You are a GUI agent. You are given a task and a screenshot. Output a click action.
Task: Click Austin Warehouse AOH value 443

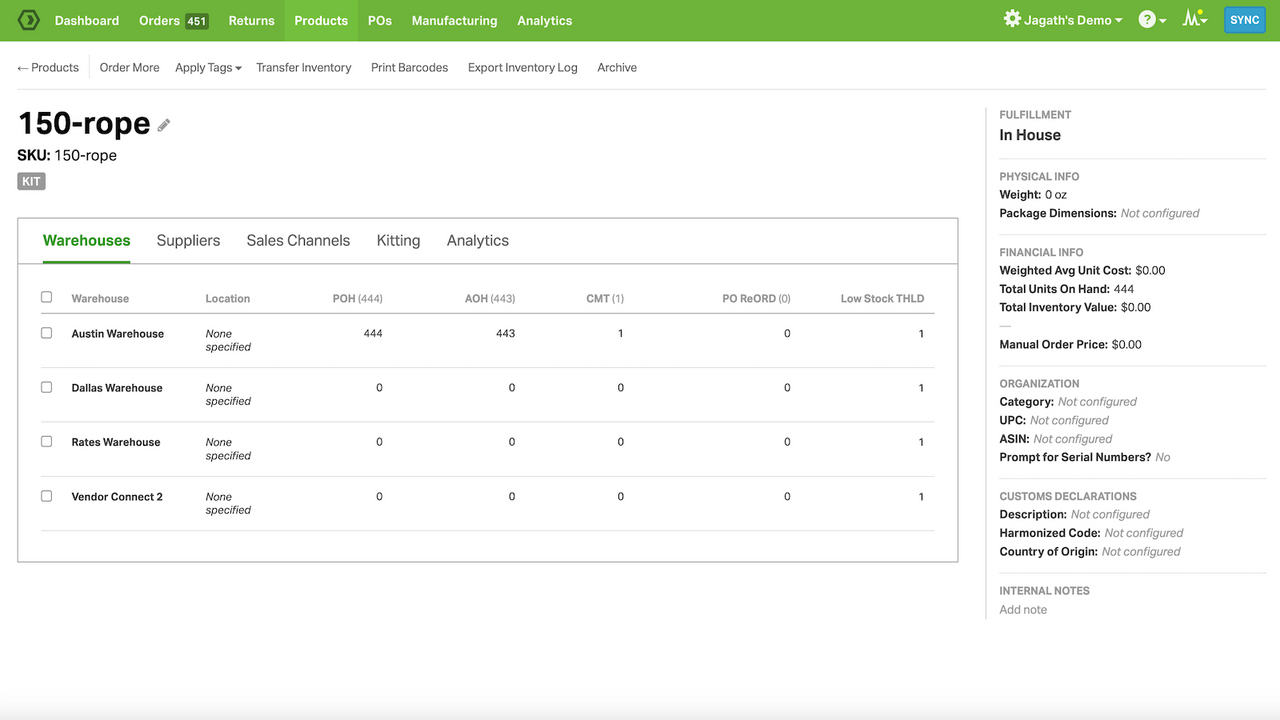(x=506, y=334)
